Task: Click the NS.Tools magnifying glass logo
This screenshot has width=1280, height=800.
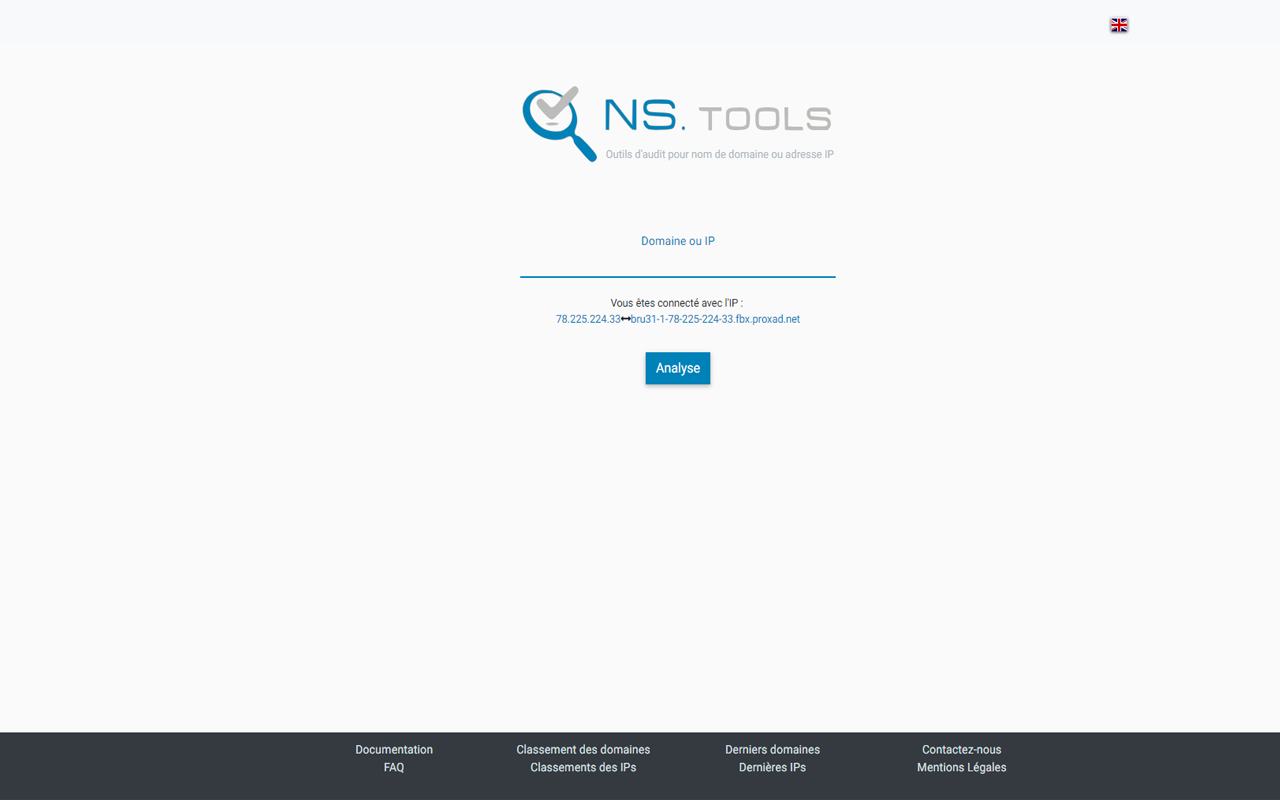Action: click(560, 123)
